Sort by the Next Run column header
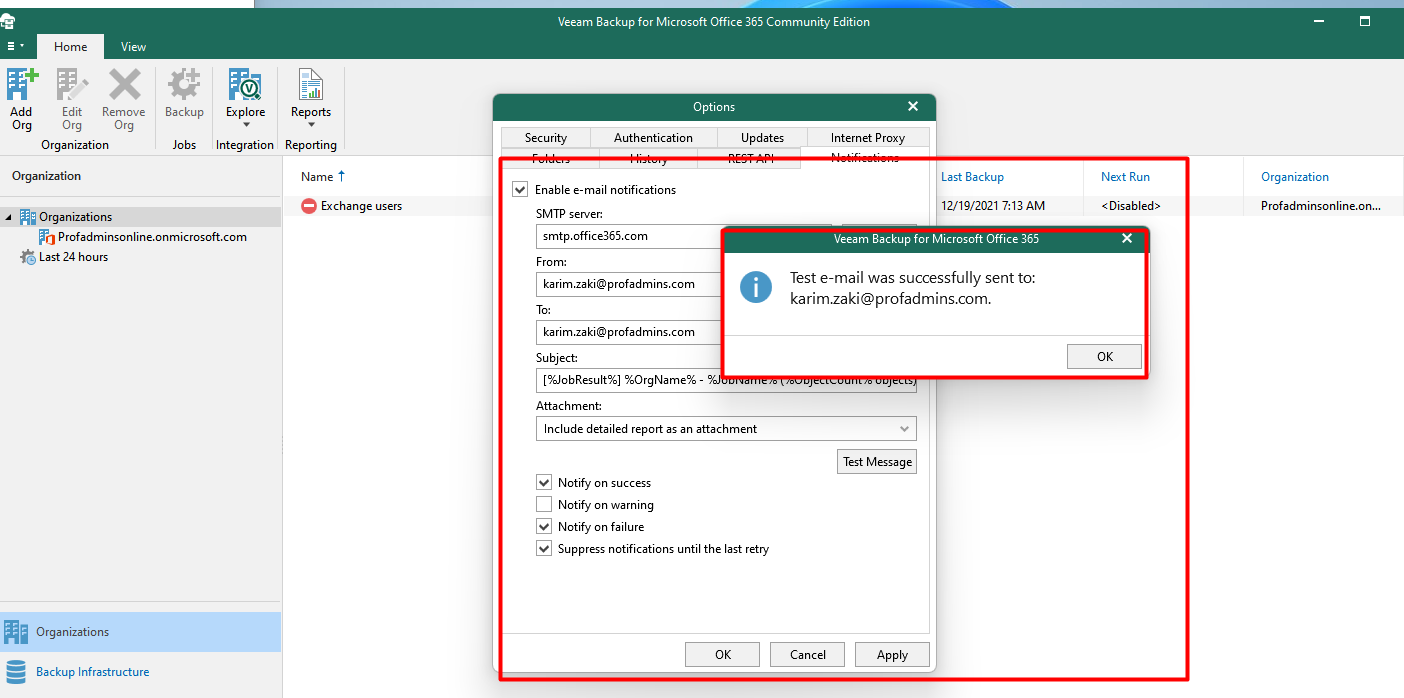Screen dimensions: 1404x698 (x=1125, y=177)
